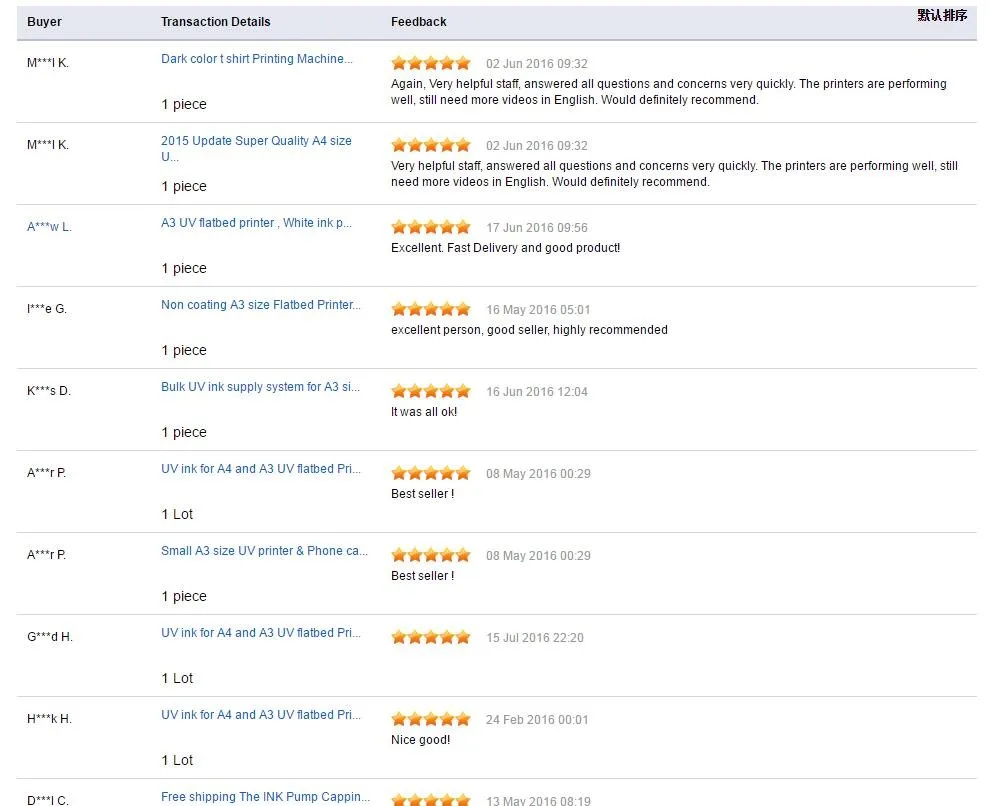The width and height of the screenshot is (990, 806).
Task: Click the Chinese default sort label
Action: [942, 15]
